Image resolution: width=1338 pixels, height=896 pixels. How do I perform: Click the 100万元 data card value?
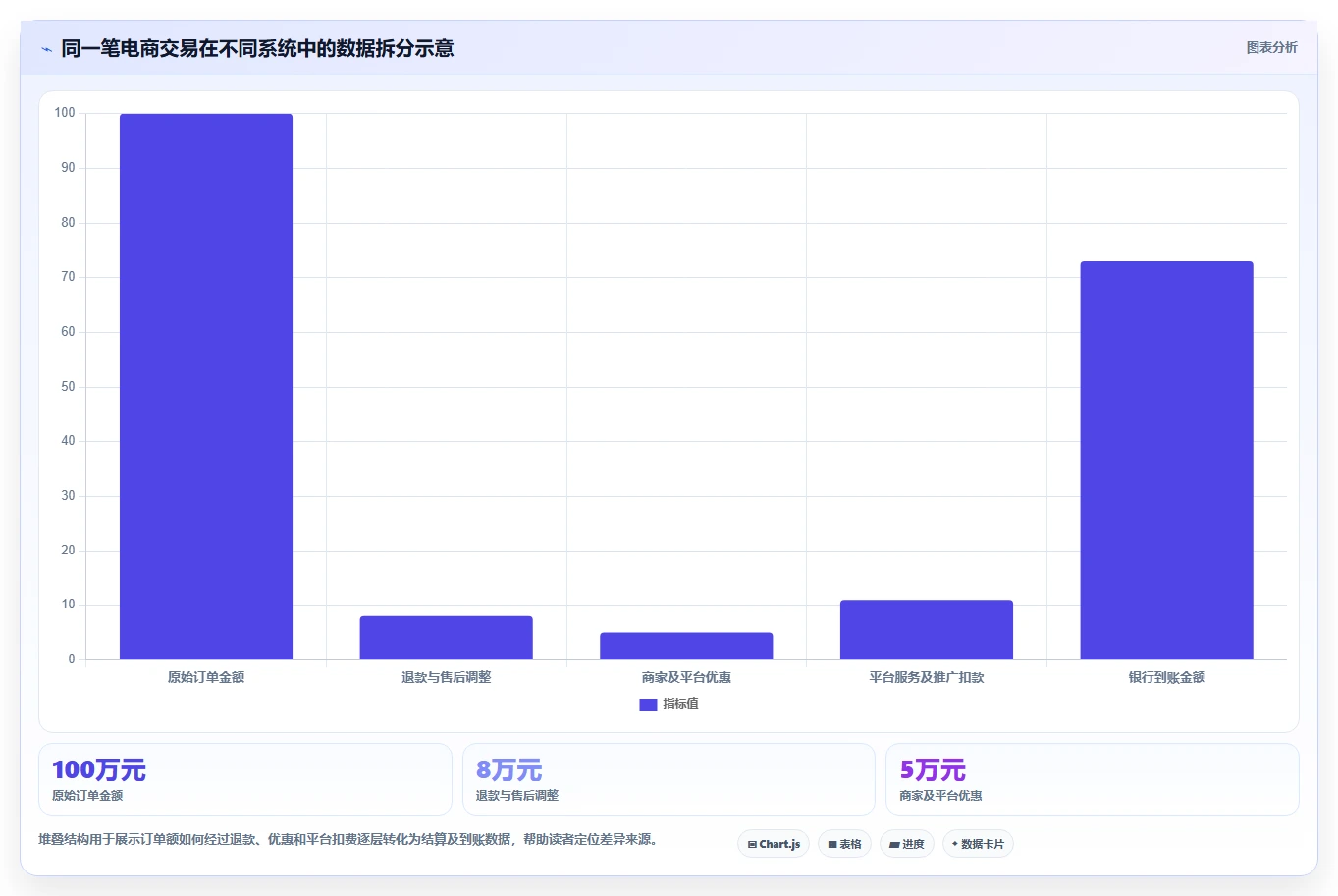click(x=99, y=770)
